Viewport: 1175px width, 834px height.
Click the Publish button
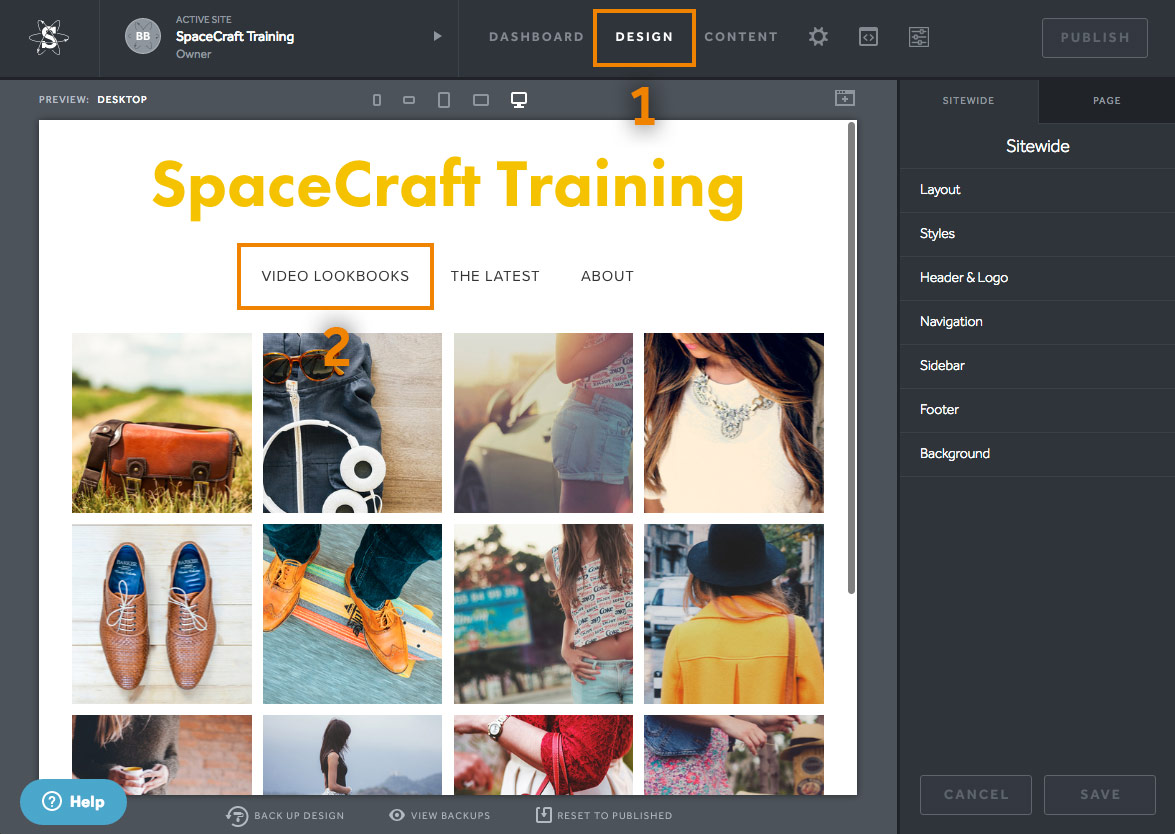[1094, 37]
